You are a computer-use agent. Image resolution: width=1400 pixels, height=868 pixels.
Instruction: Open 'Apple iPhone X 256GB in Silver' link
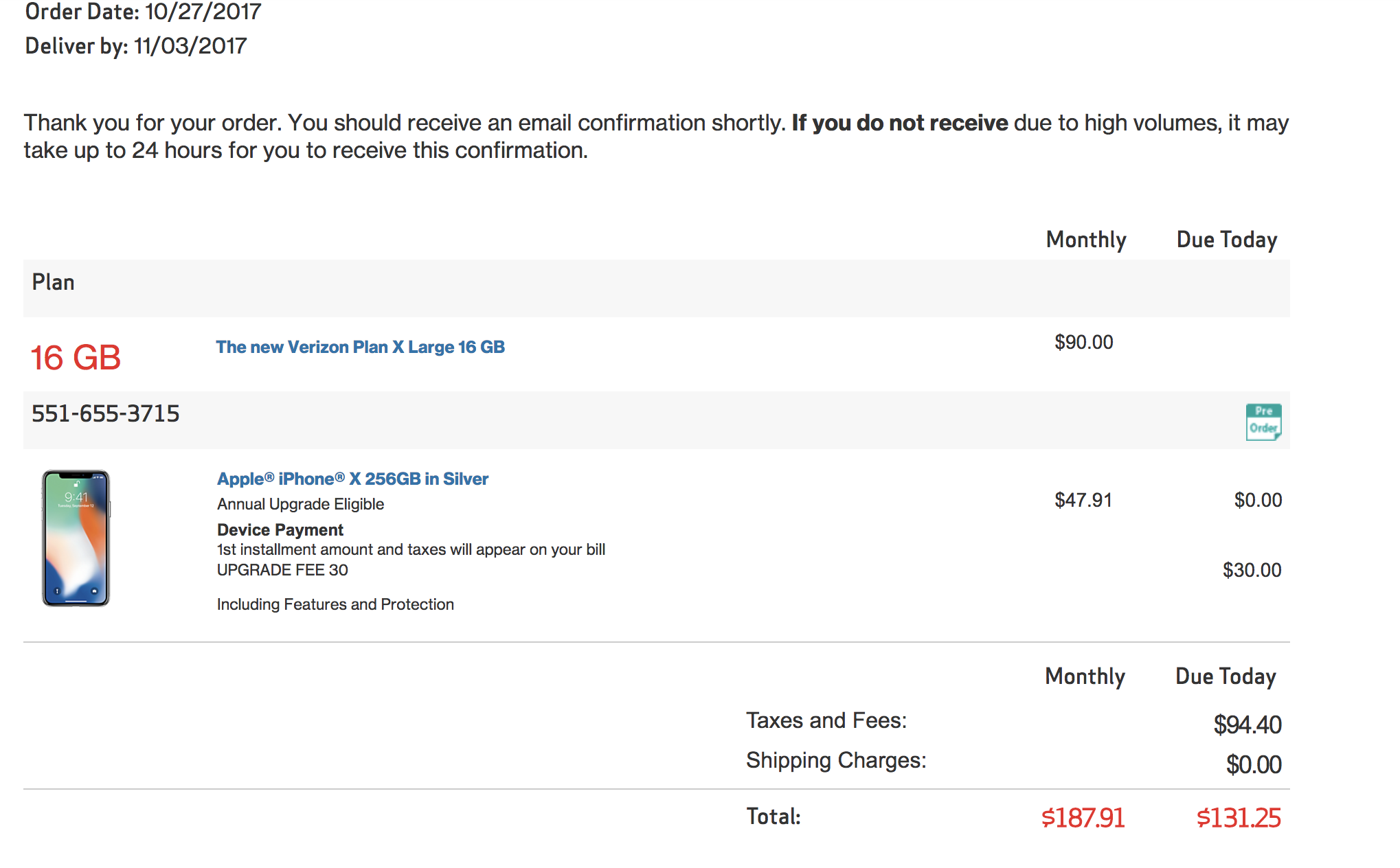pyautogui.click(x=352, y=479)
